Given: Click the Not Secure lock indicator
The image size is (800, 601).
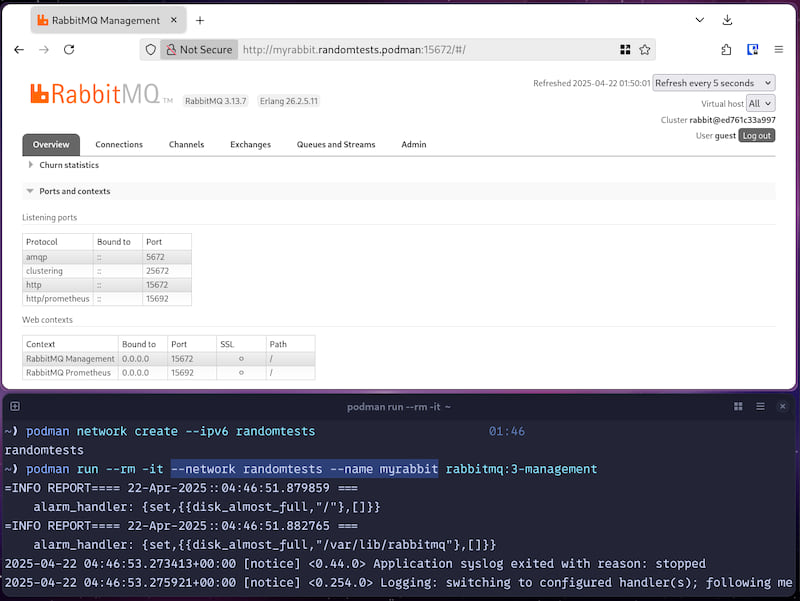Looking at the screenshot, I should (x=199, y=49).
